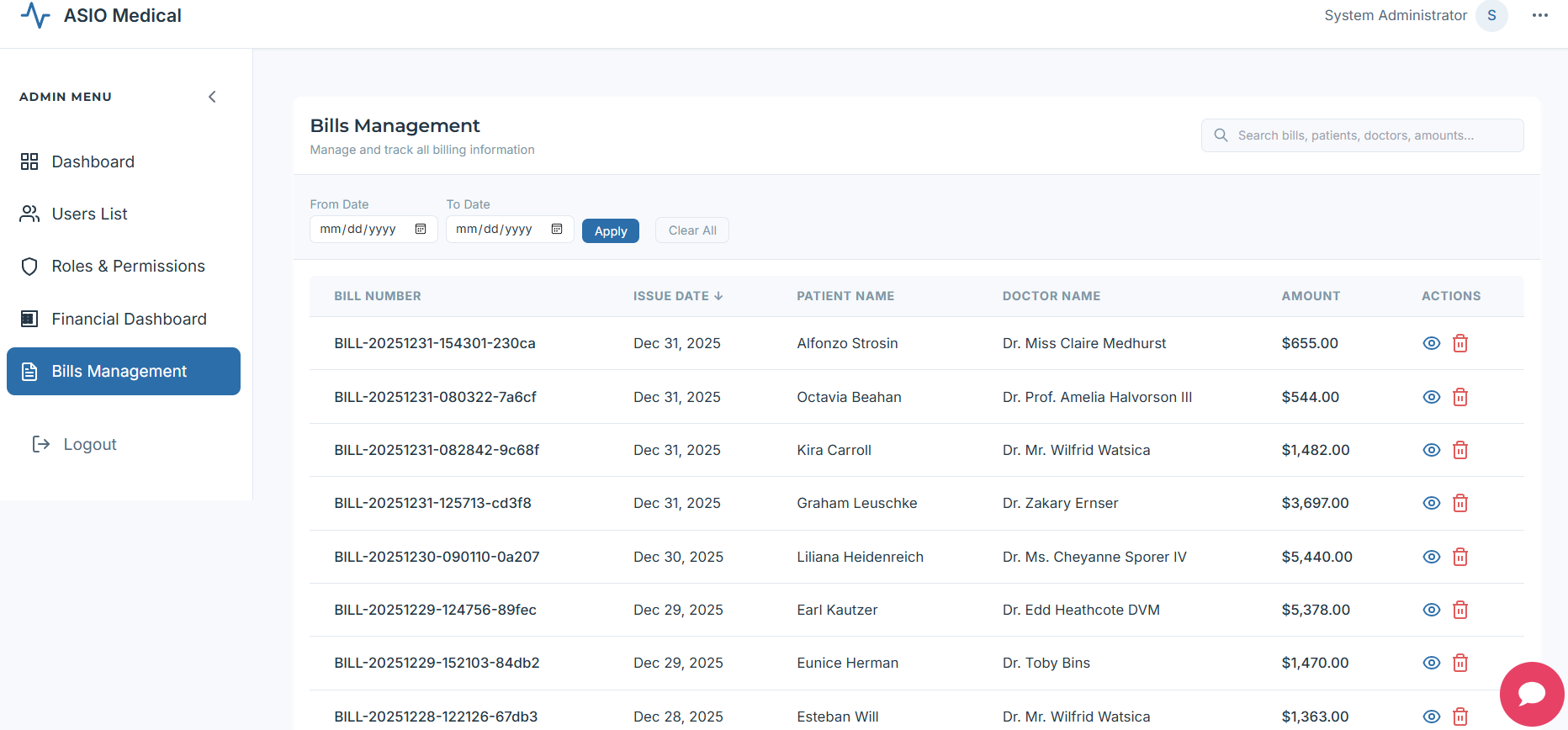Remove Eunice Herman's bill with trash icon
Screen dimensions: 1568x730
[1460, 663]
